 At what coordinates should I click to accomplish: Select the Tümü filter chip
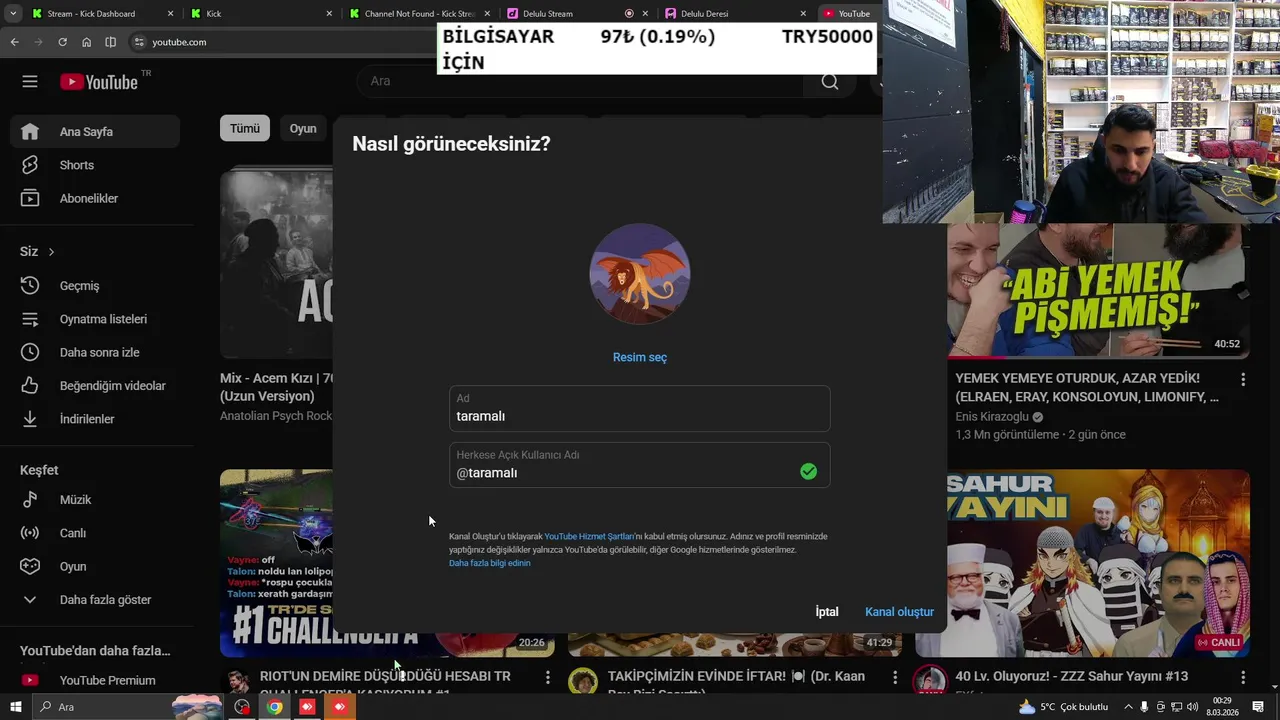245,128
